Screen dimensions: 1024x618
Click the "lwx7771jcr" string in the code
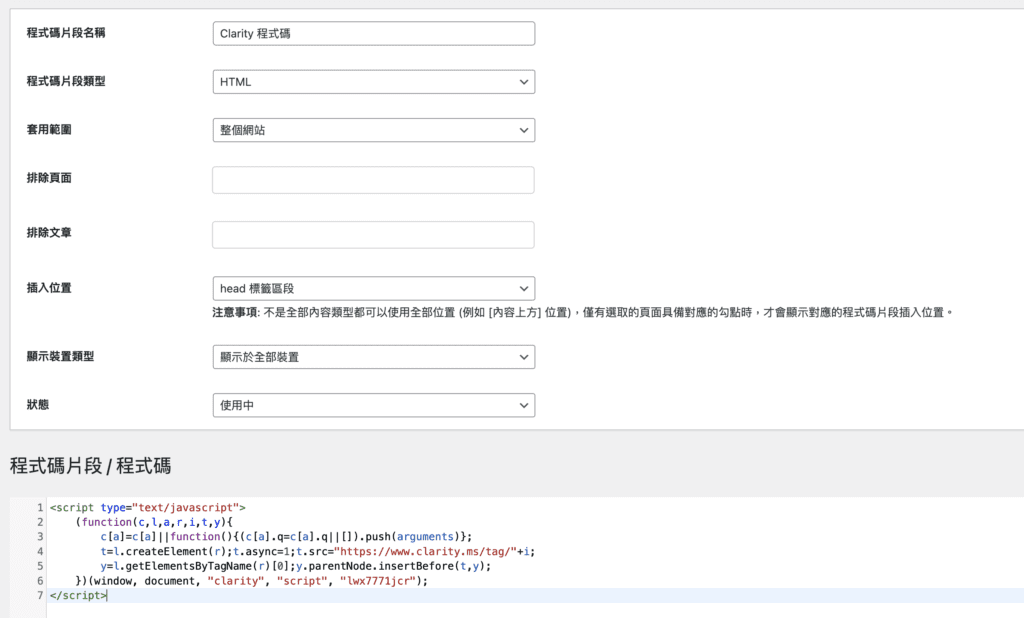(380, 580)
